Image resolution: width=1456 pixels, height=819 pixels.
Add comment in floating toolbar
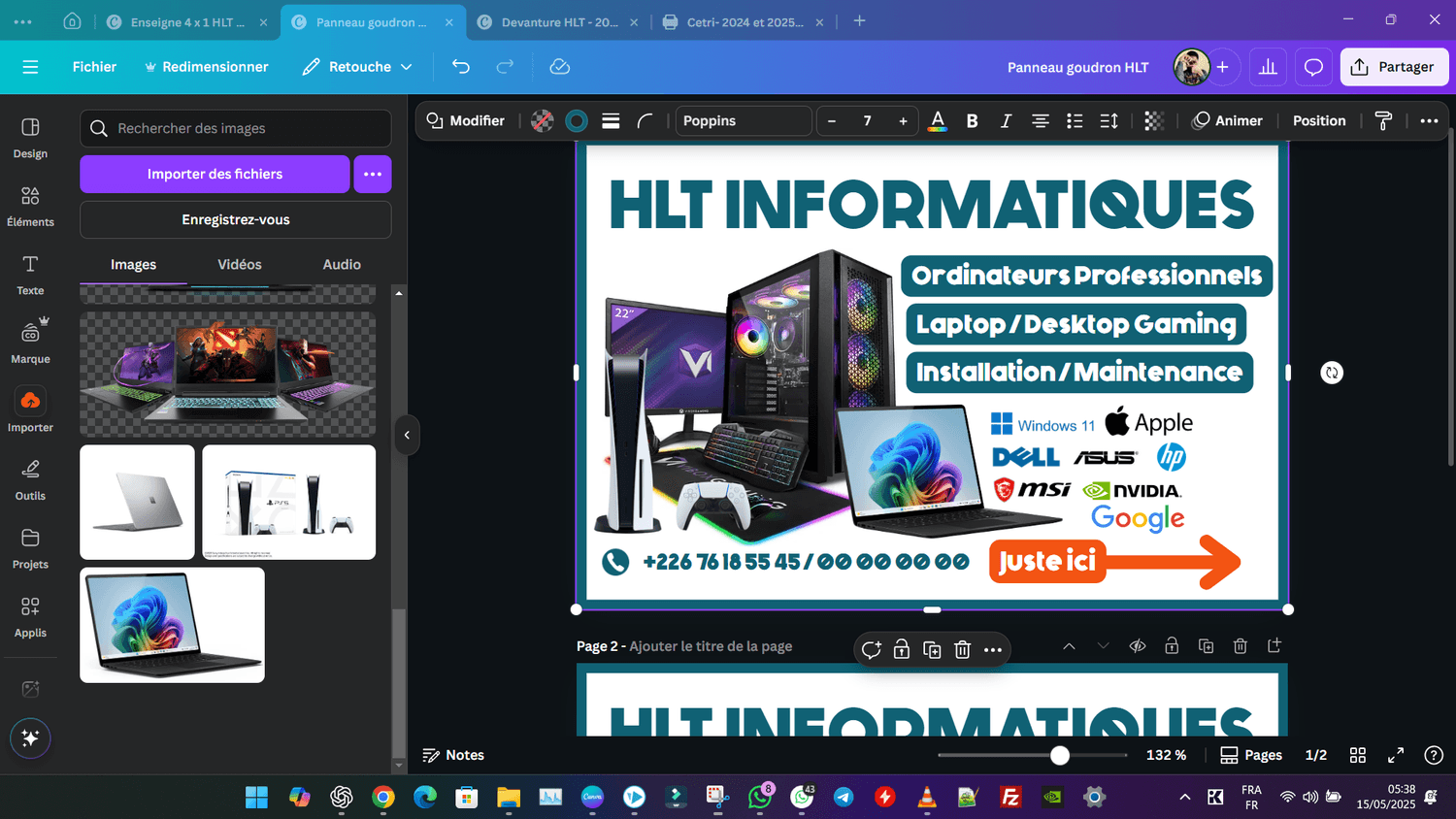872,650
